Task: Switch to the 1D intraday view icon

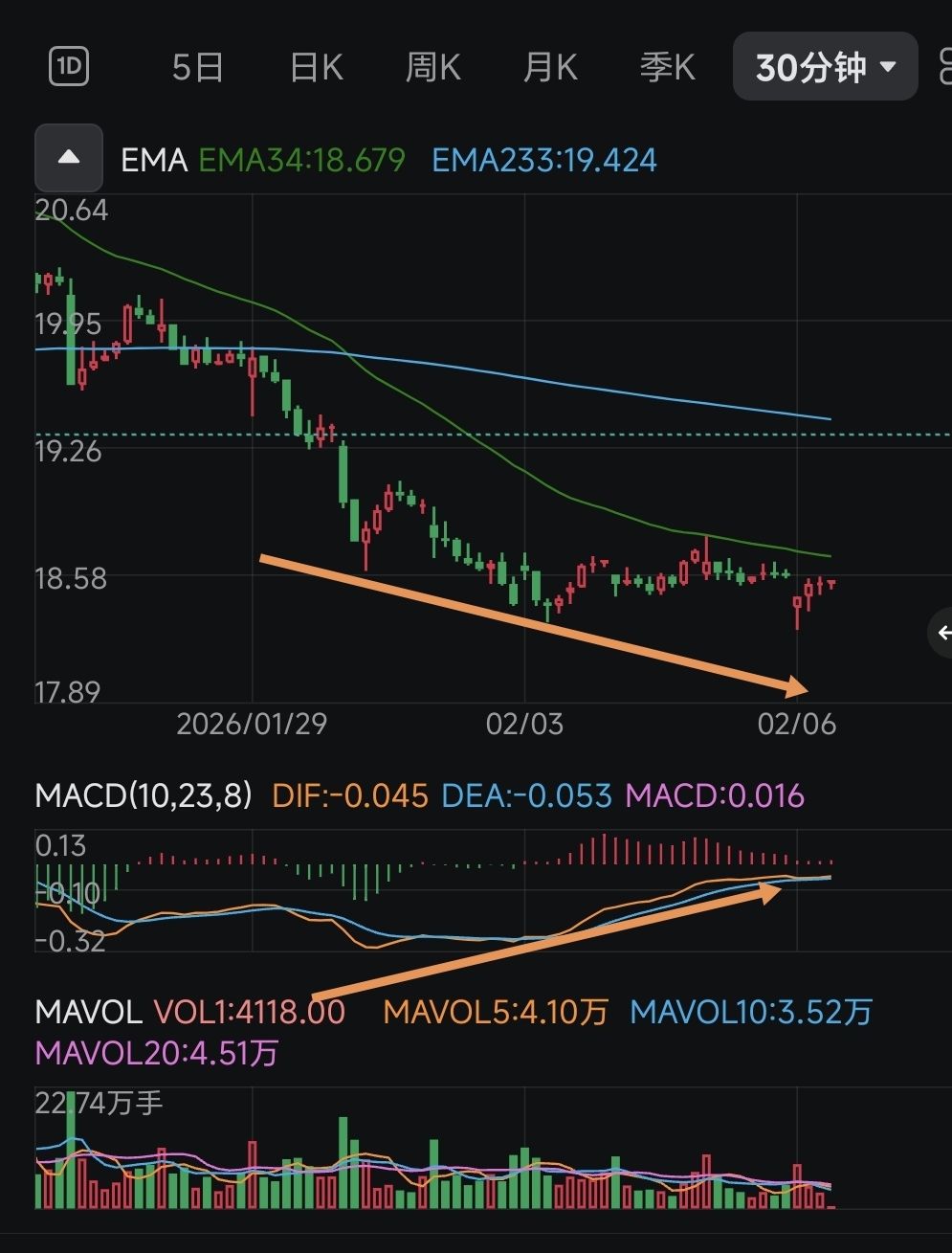Action: [x=69, y=67]
